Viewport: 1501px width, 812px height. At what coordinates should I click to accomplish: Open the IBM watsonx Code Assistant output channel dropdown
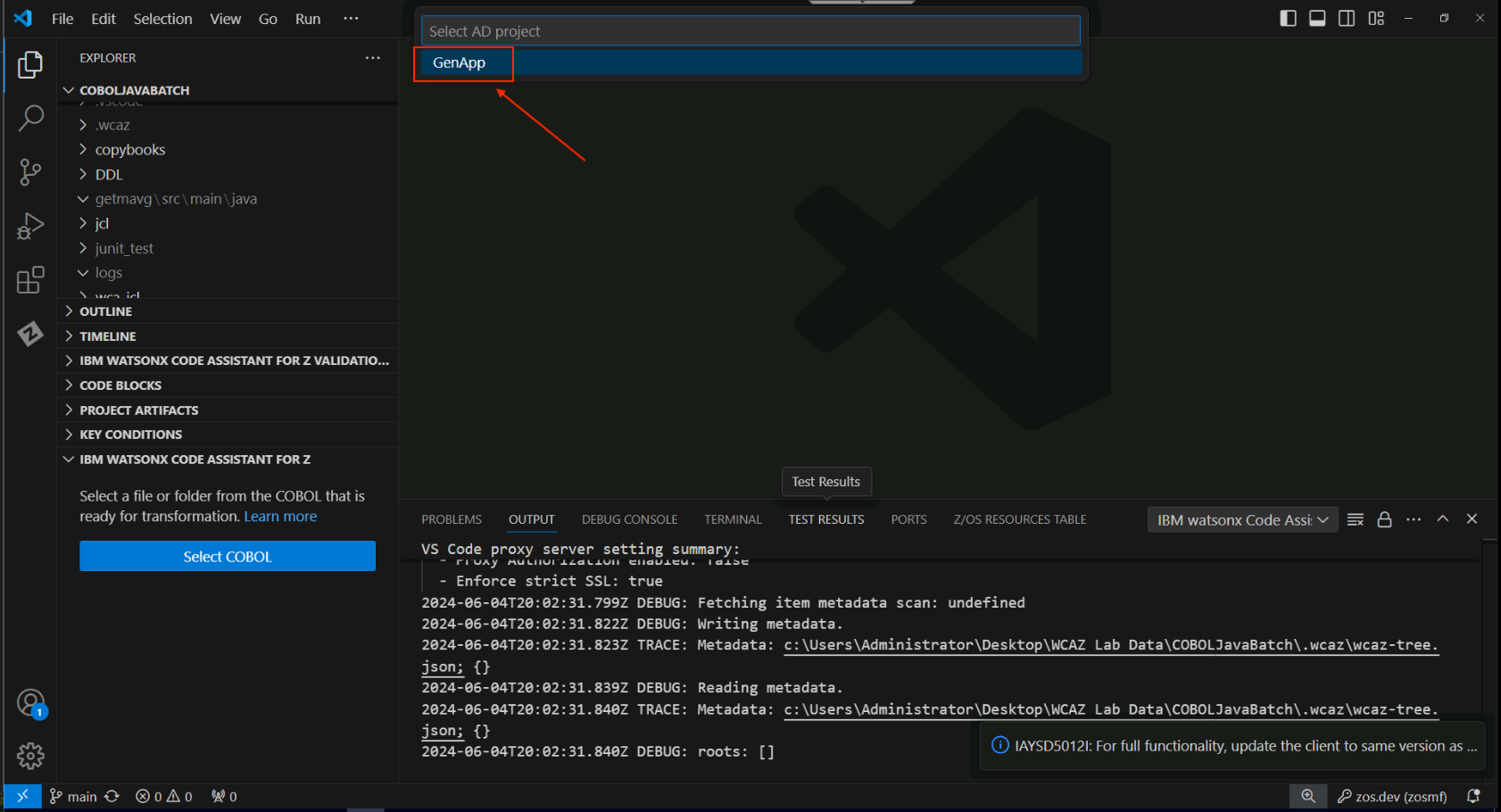pos(1242,519)
